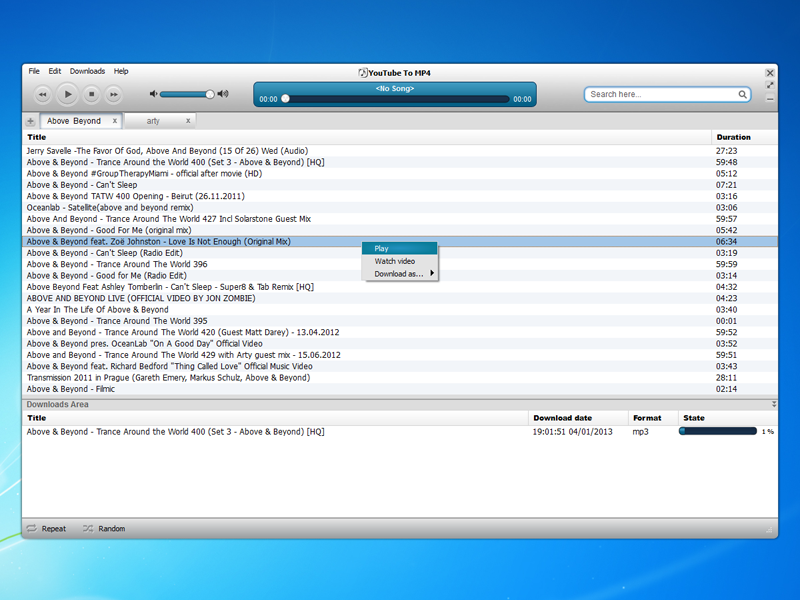Click the low volume speaker icon
This screenshot has height=600, width=800.
153,94
